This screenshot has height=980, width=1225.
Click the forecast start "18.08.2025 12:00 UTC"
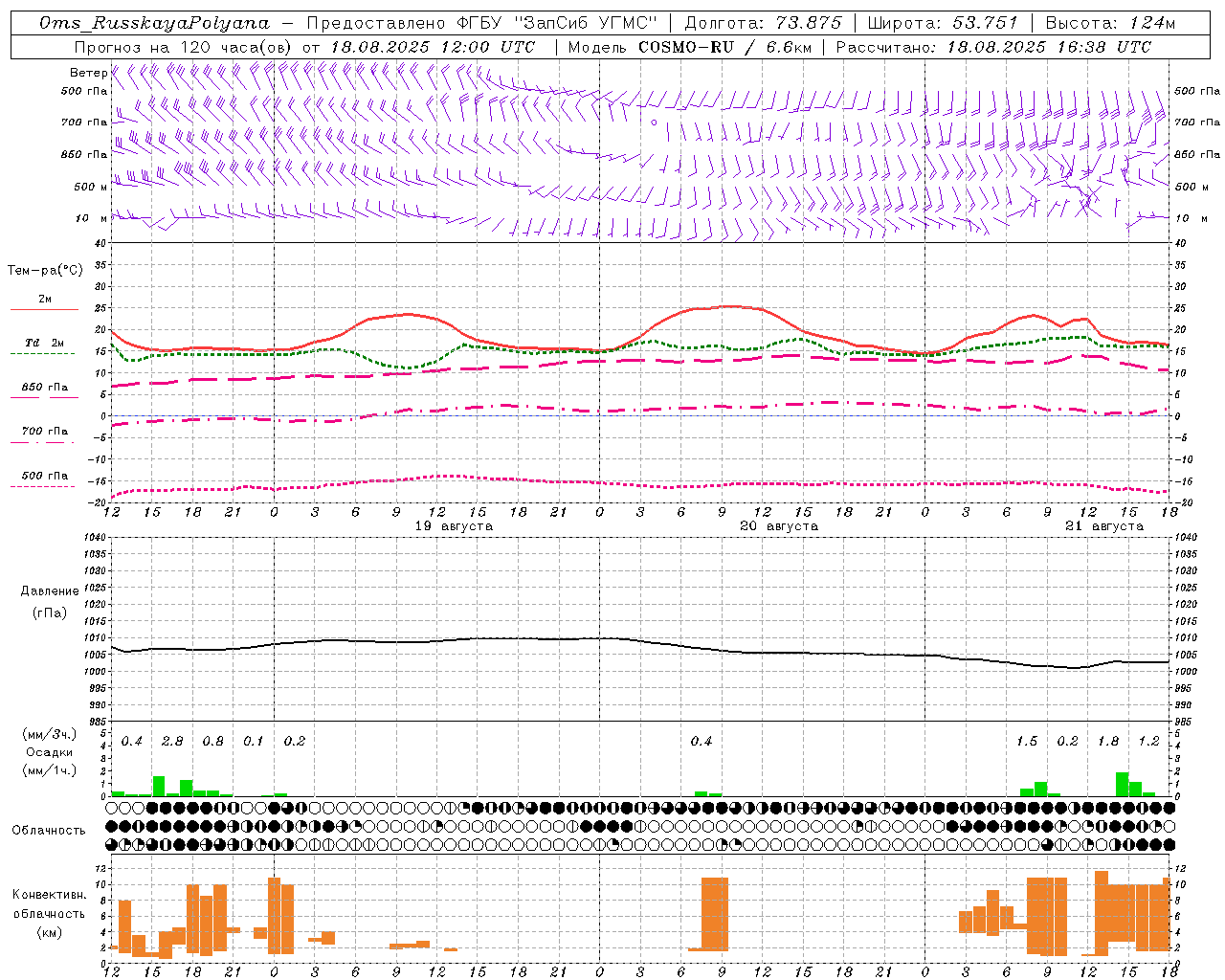tap(433, 47)
